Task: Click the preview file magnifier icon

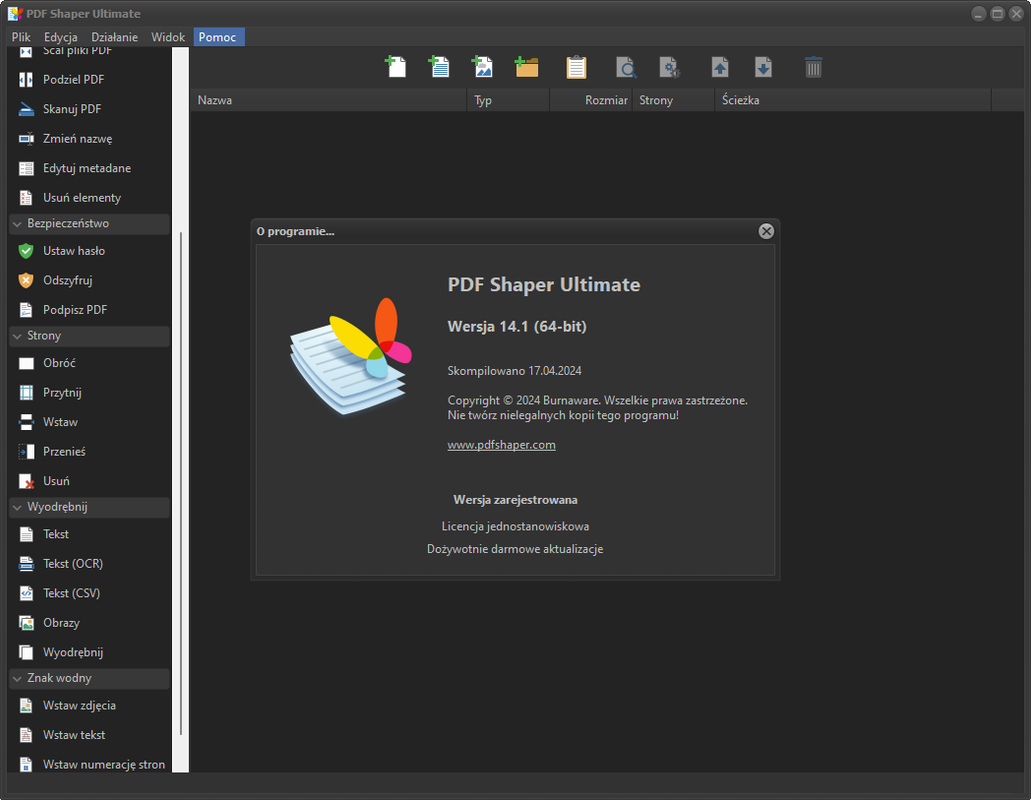Action: (626, 67)
